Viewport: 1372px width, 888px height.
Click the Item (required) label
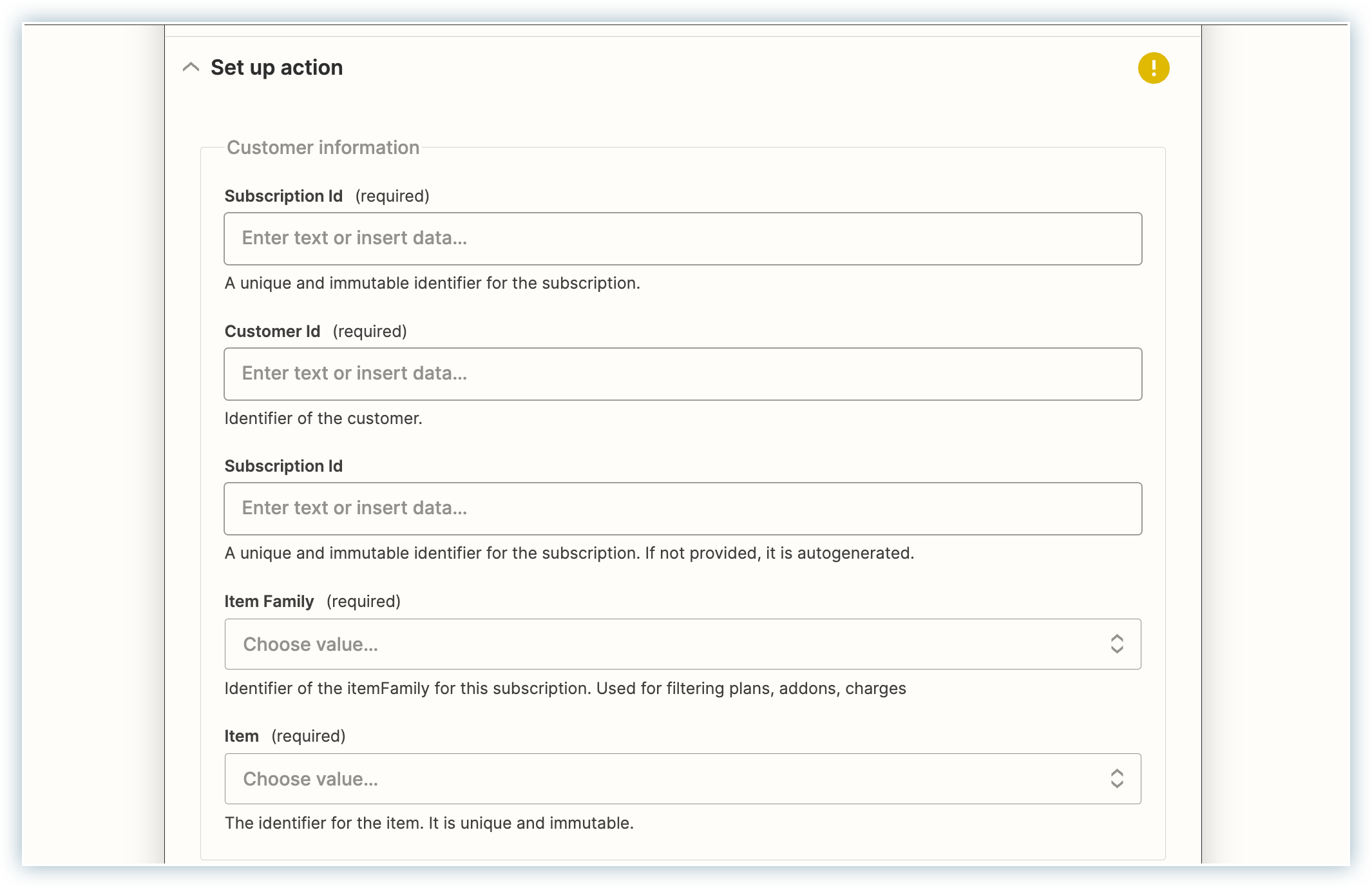click(x=285, y=736)
